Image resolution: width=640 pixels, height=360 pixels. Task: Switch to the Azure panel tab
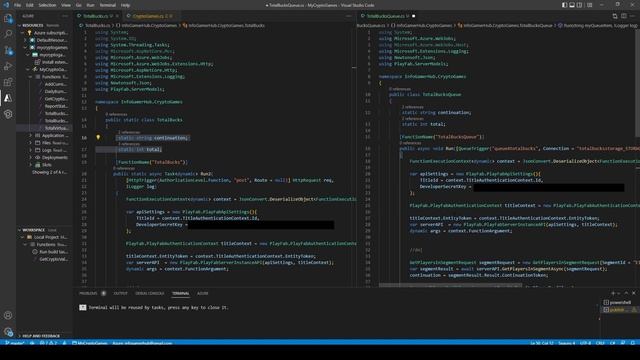202,293
